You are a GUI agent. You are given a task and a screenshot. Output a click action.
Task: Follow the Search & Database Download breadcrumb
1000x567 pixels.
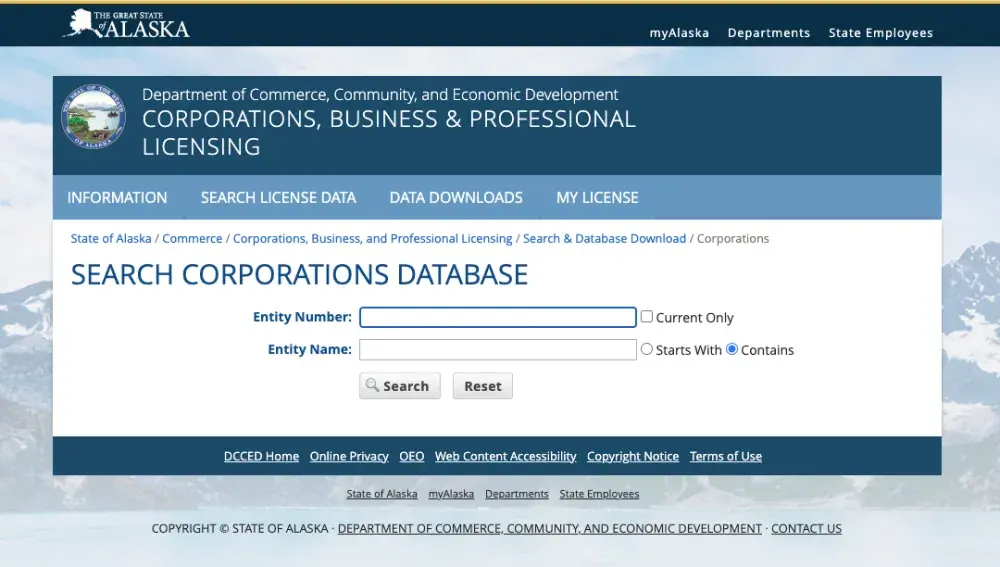point(604,239)
